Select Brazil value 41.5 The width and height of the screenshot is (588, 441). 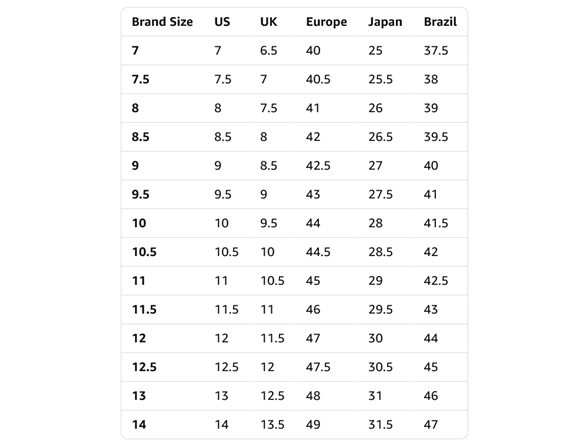436,224
